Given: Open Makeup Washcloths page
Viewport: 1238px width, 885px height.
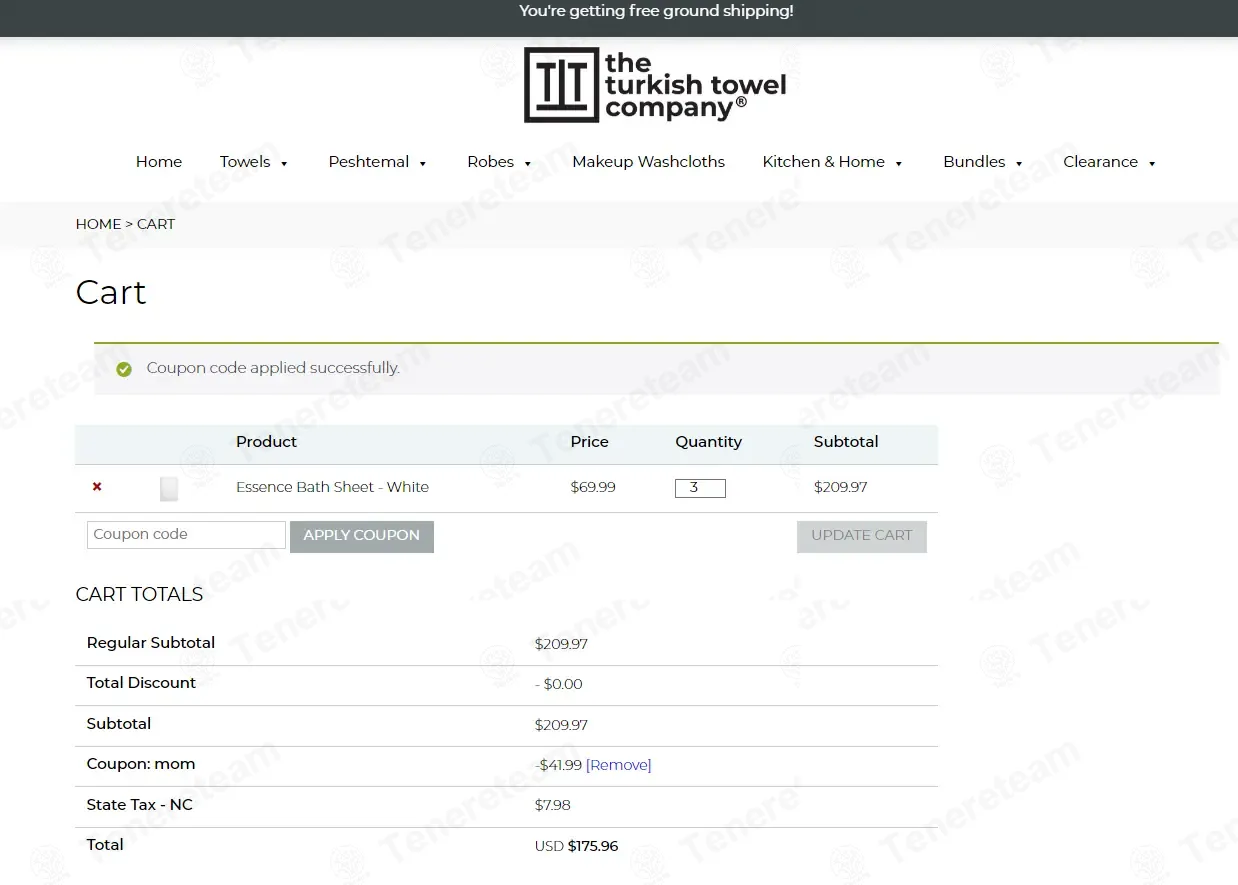Looking at the screenshot, I should 648,162.
